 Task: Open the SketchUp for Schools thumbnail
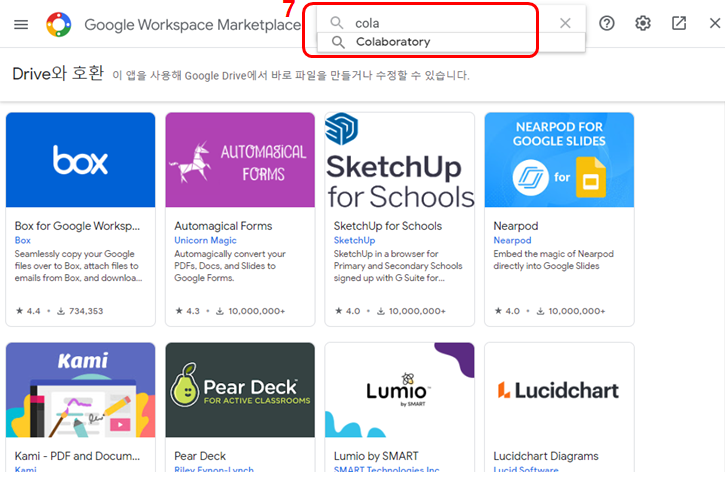click(x=399, y=160)
